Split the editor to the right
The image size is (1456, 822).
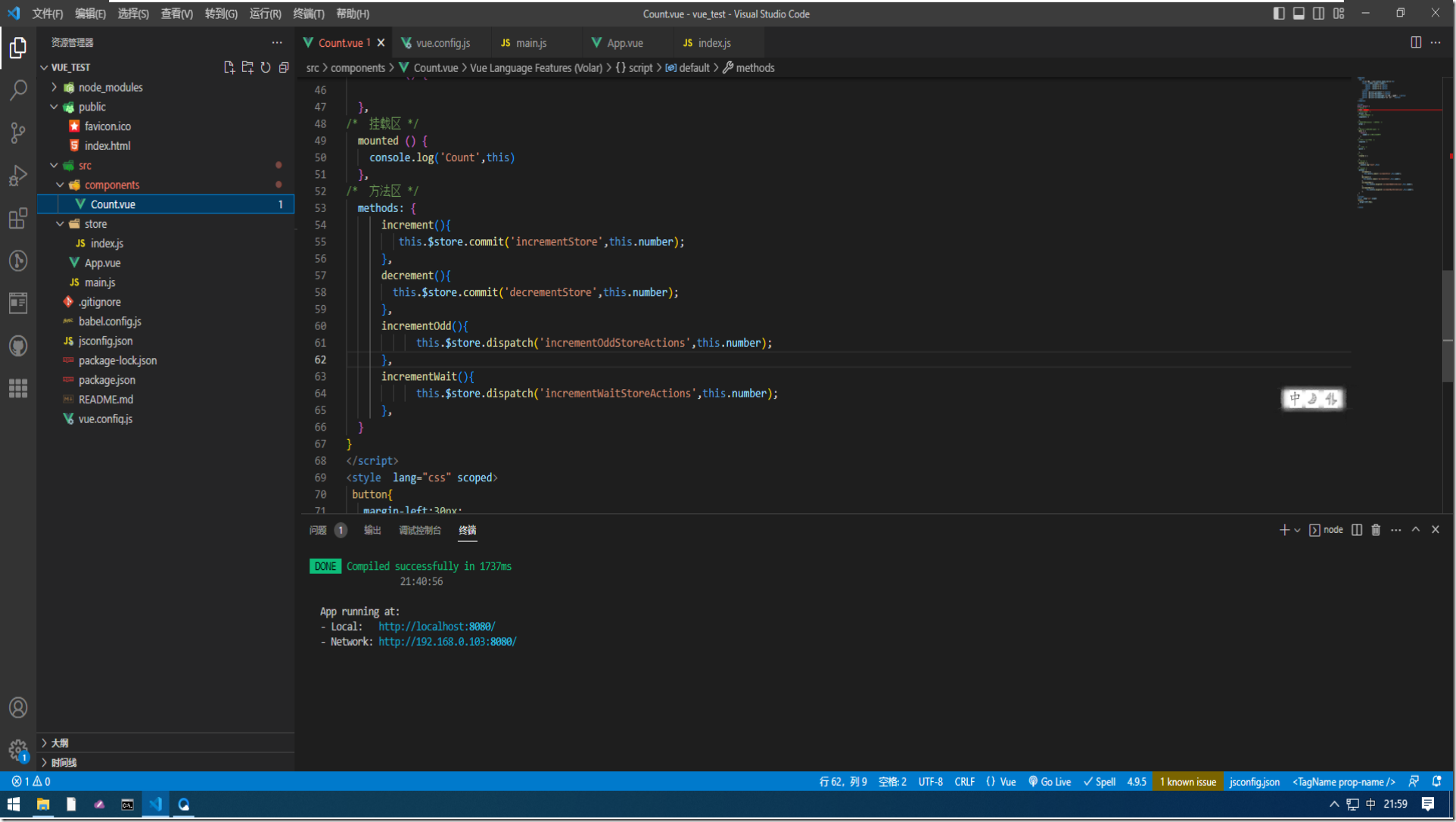[x=1416, y=42]
